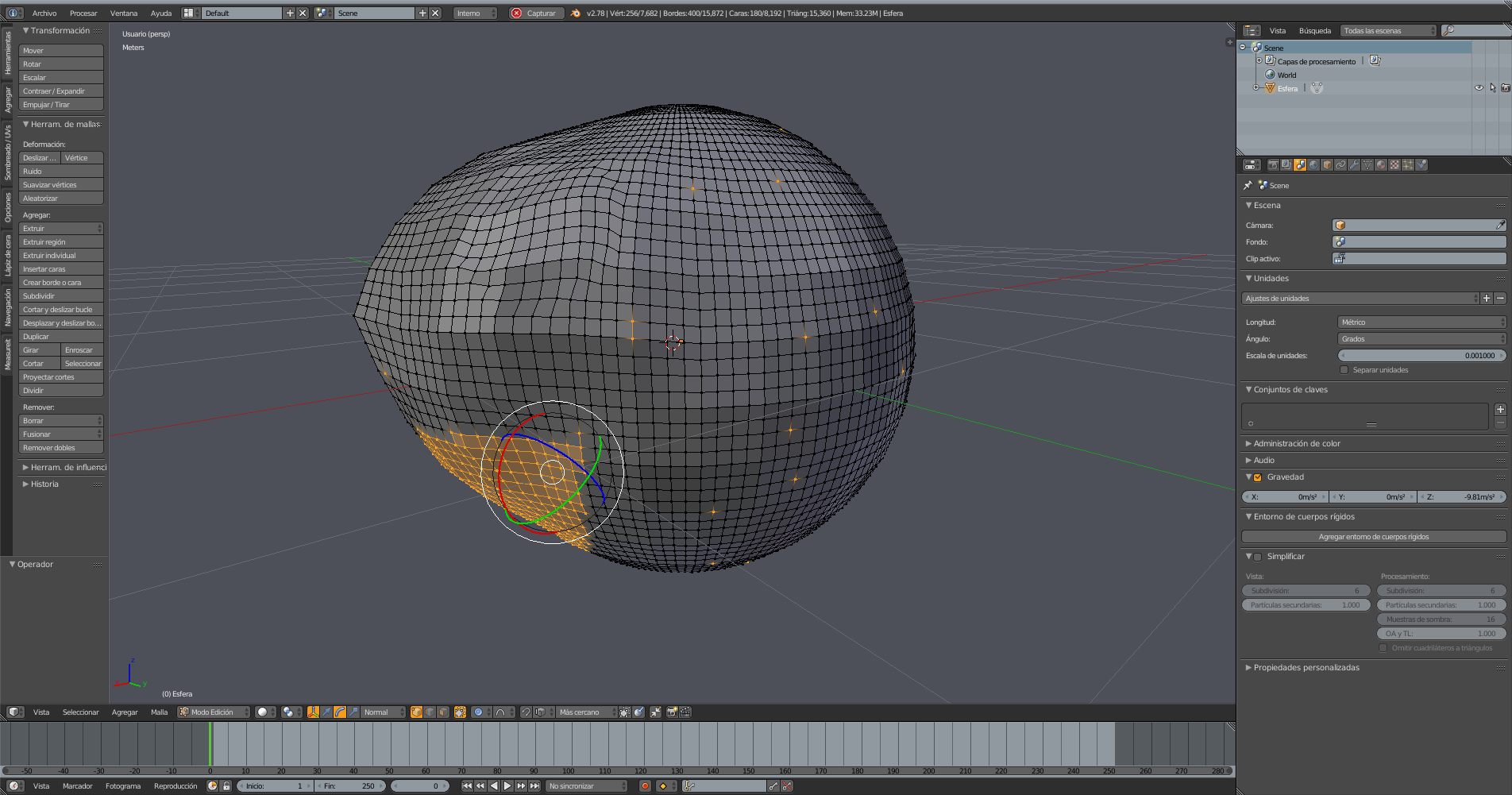Select the Physics properties tab
1512x795 pixels.
[x=1421, y=165]
